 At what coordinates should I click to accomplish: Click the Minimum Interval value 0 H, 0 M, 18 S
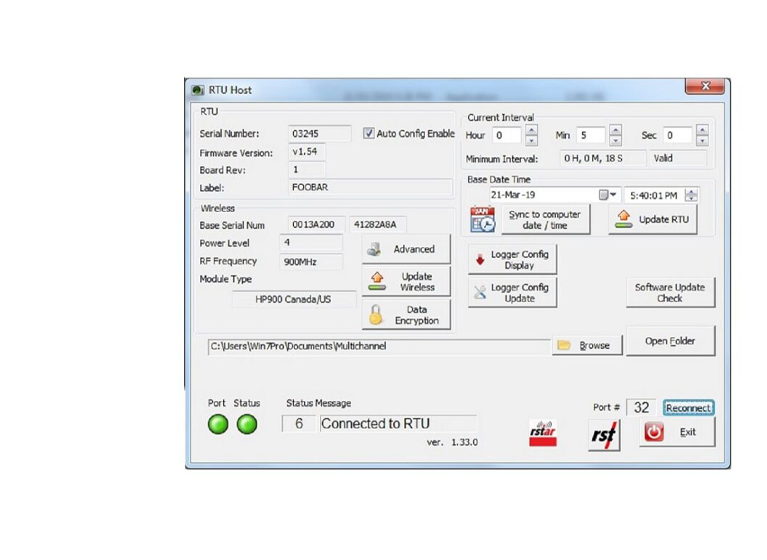[602, 158]
